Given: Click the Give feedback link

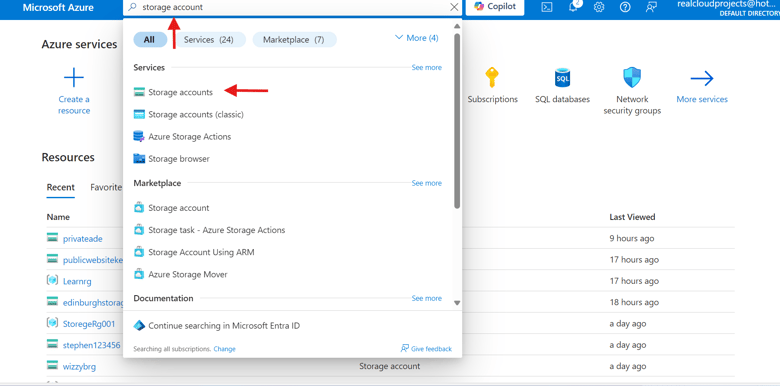Looking at the screenshot, I should [x=426, y=349].
